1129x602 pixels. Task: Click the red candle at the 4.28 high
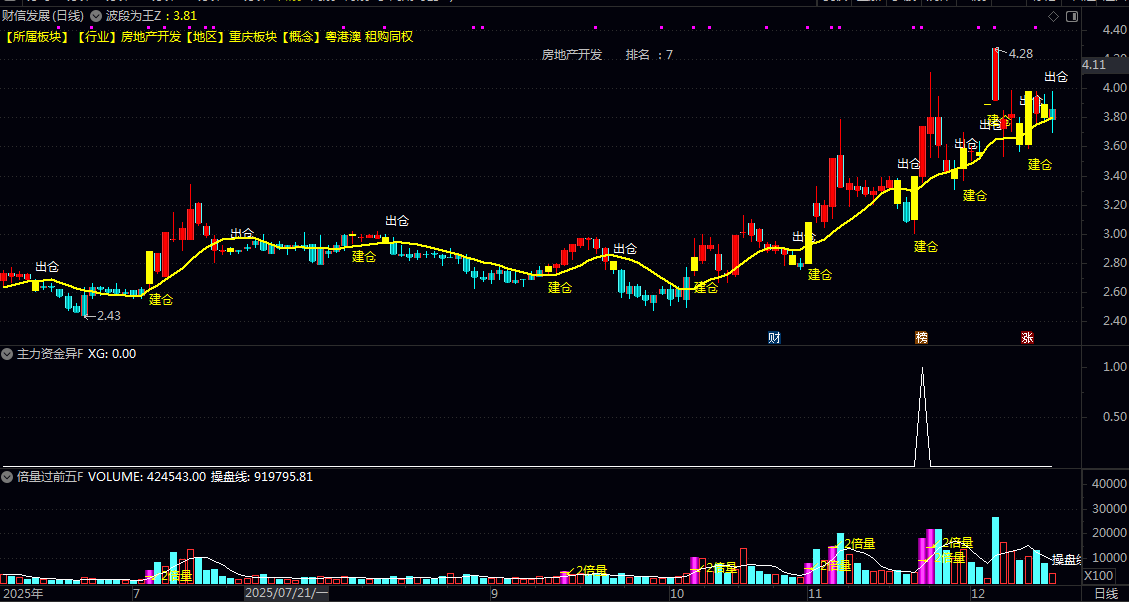995,74
